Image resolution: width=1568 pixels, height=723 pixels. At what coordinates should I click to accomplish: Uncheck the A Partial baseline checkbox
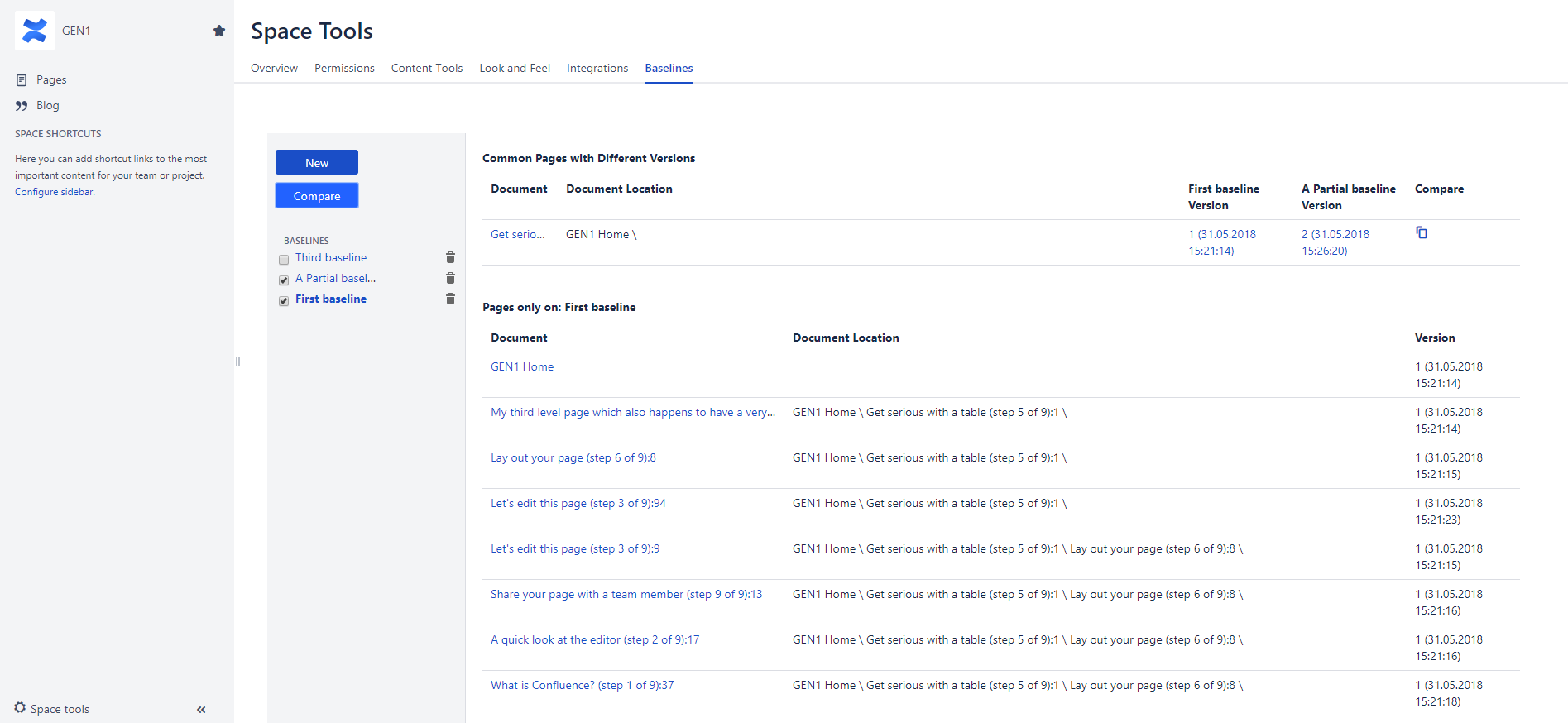click(x=284, y=280)
